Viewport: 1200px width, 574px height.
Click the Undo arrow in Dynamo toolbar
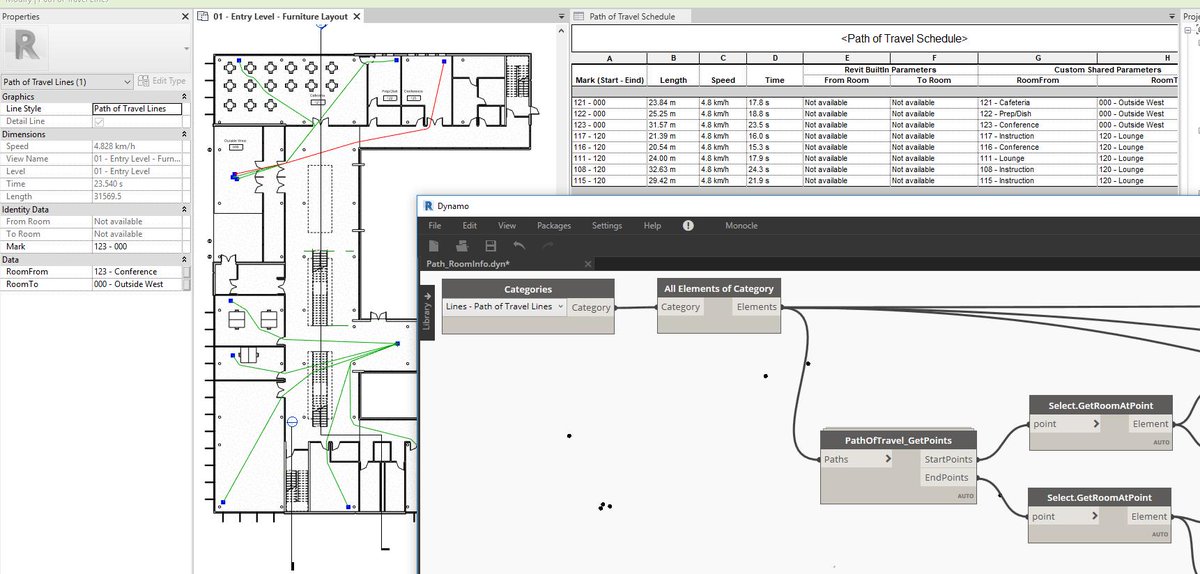518,245
